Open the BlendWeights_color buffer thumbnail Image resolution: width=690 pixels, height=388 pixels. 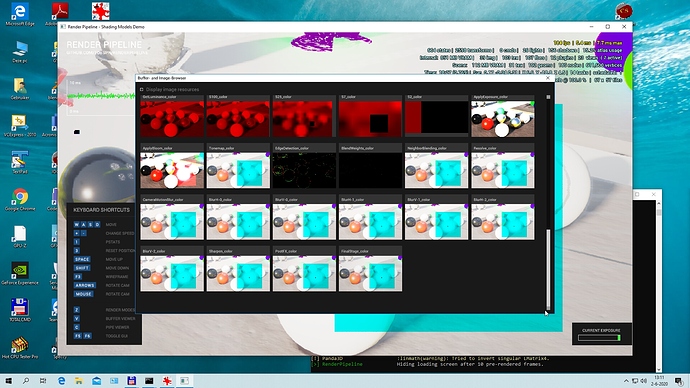click(x=370, y=170)
